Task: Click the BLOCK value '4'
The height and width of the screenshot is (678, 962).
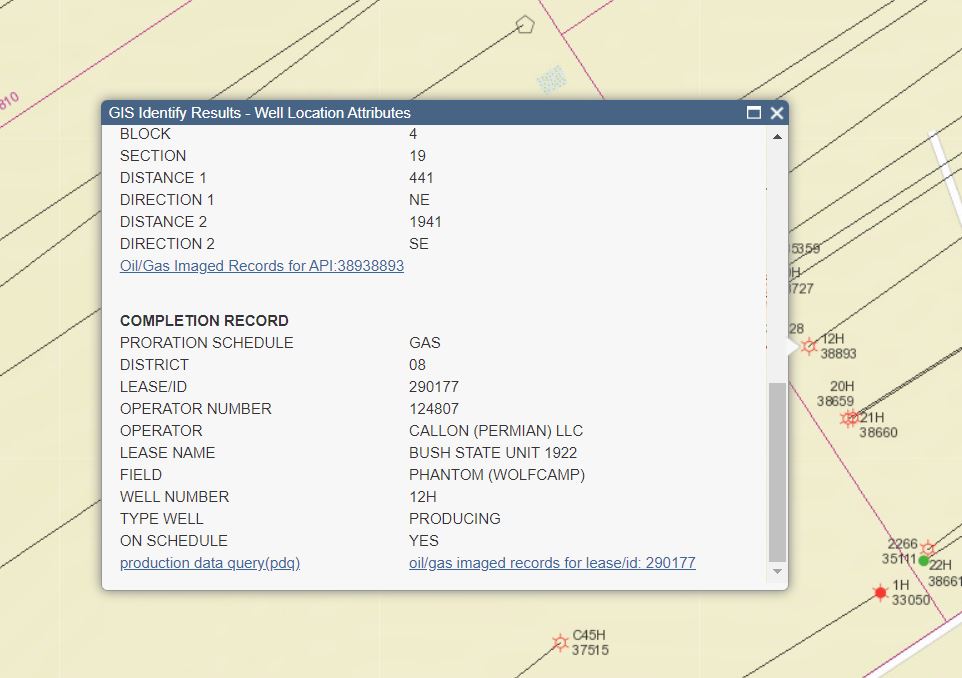Action: 413,134
